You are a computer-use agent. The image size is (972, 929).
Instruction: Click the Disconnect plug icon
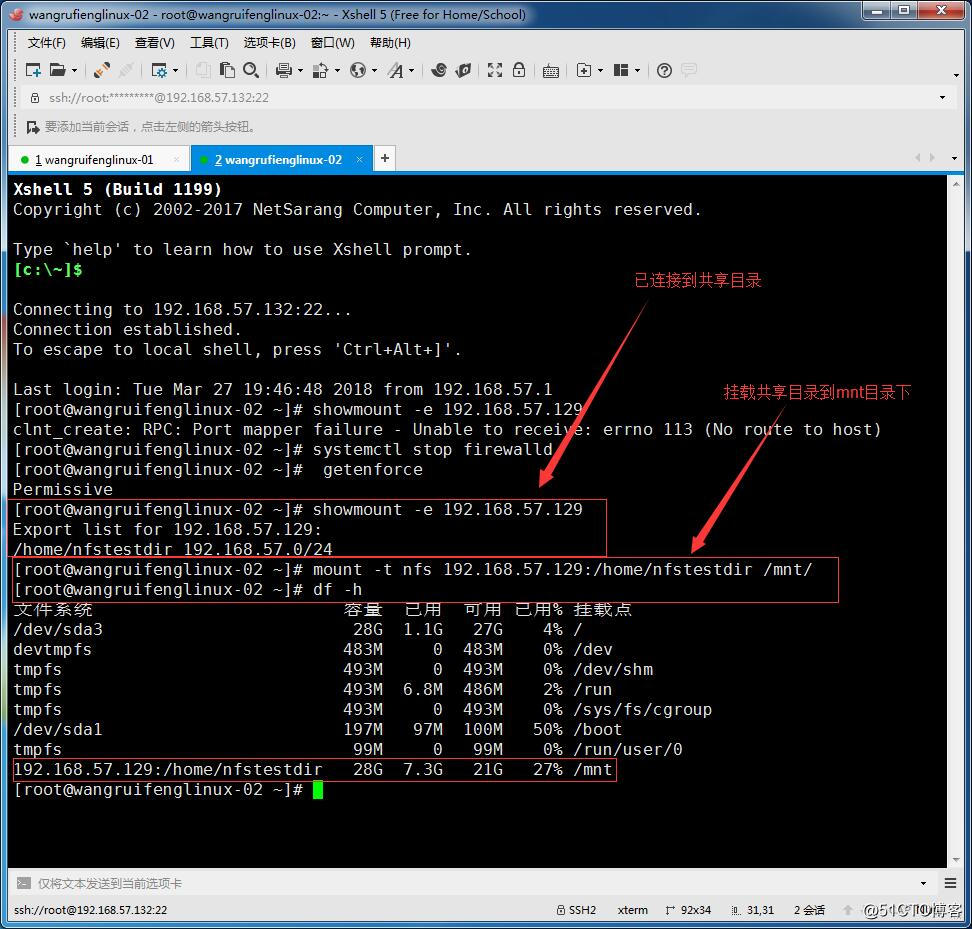pos(126,70)
